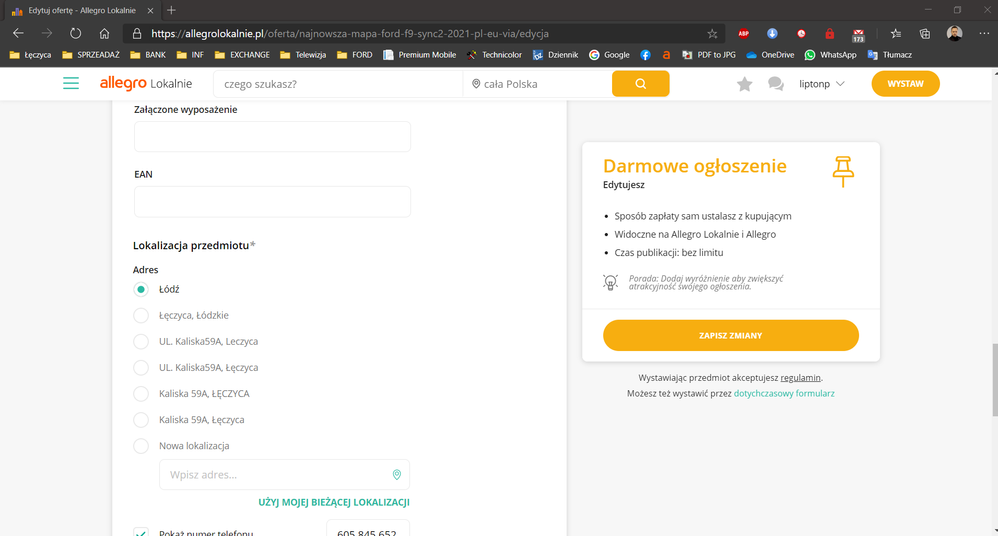View site security lock info
Screen dimensions: 998x536
point(137,34)
